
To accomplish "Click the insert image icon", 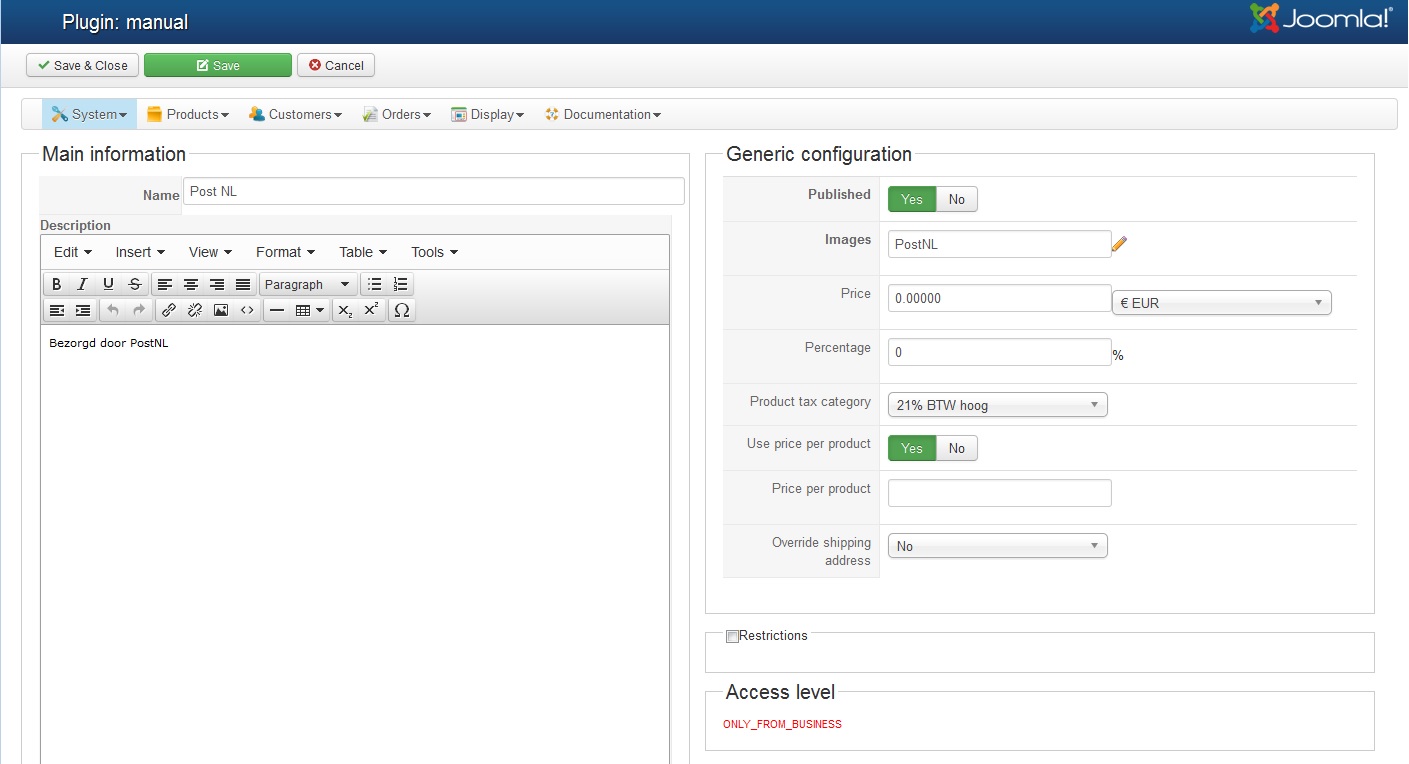I will tap(221, 311).
